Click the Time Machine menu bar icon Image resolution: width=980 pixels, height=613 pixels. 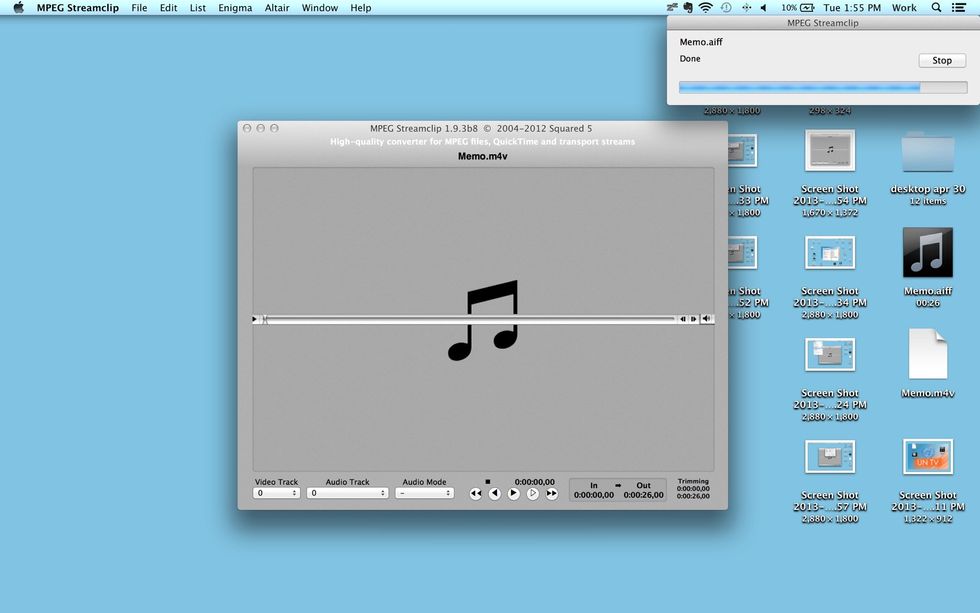[726, 7]
